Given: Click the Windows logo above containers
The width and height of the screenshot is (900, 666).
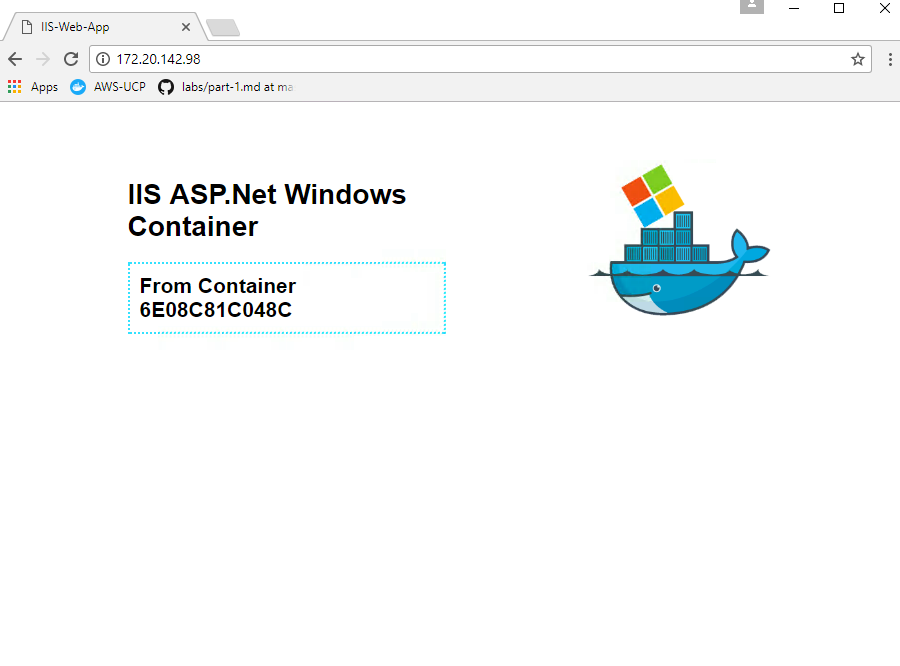Looking at the screenshot, I should 653,196.
